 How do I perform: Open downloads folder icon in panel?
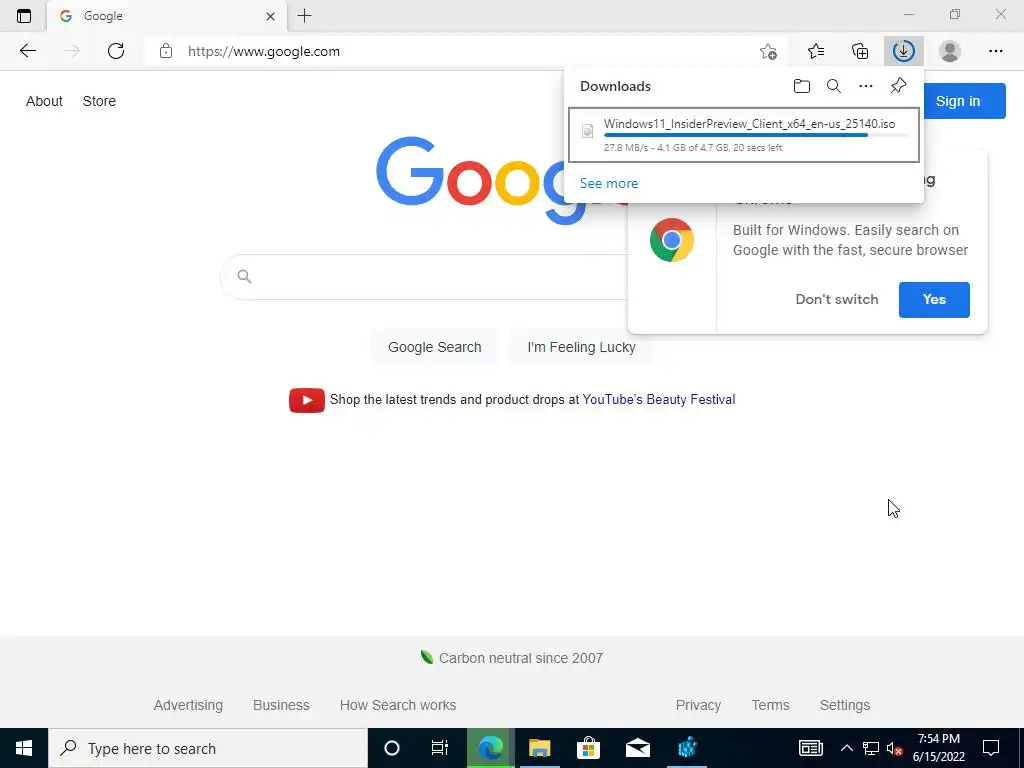pyautogui.click(x=801, y=86)
